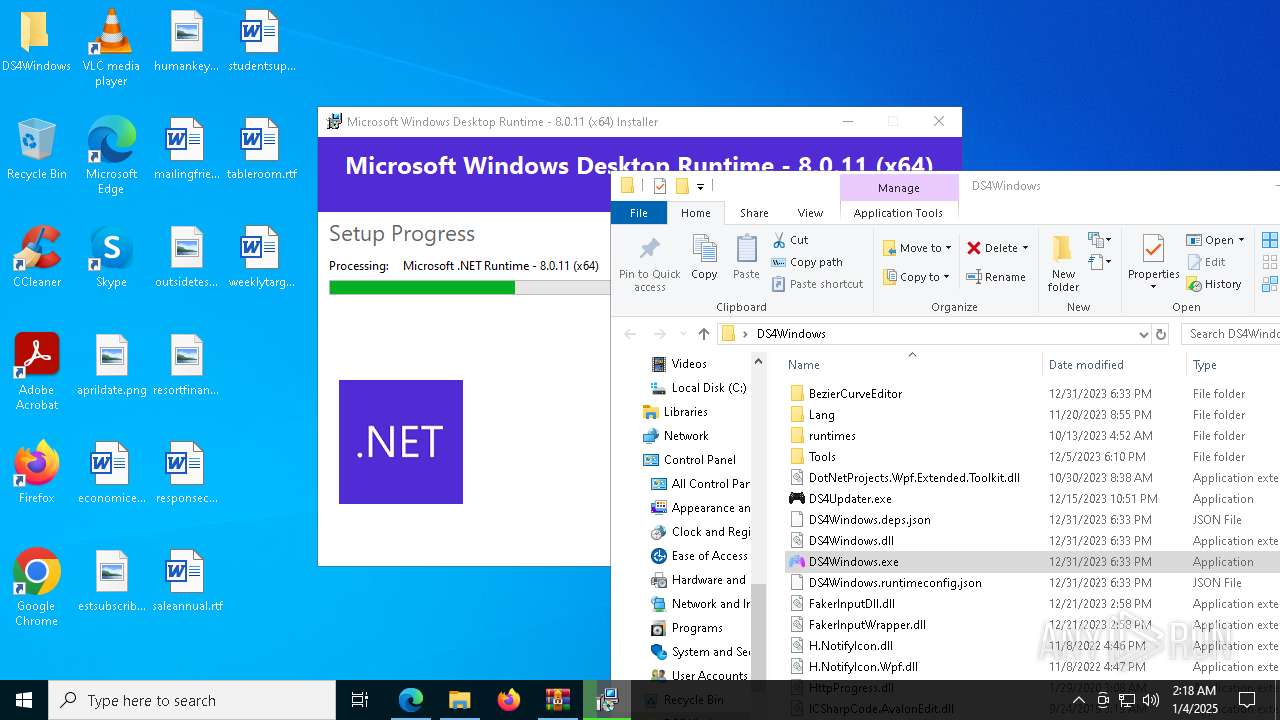Open Properties from the ribbon
1280x720 pixels.
point(1153,262)
